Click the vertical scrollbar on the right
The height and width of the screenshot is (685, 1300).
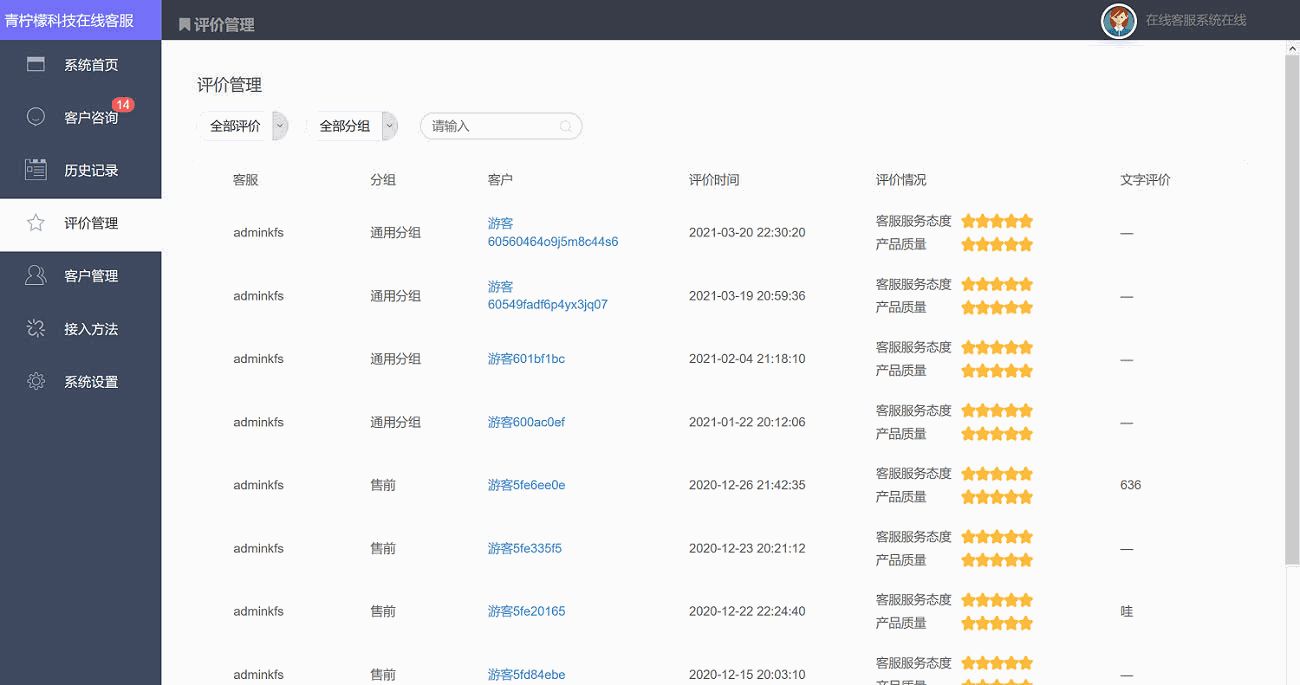(x=1291, y=300)
